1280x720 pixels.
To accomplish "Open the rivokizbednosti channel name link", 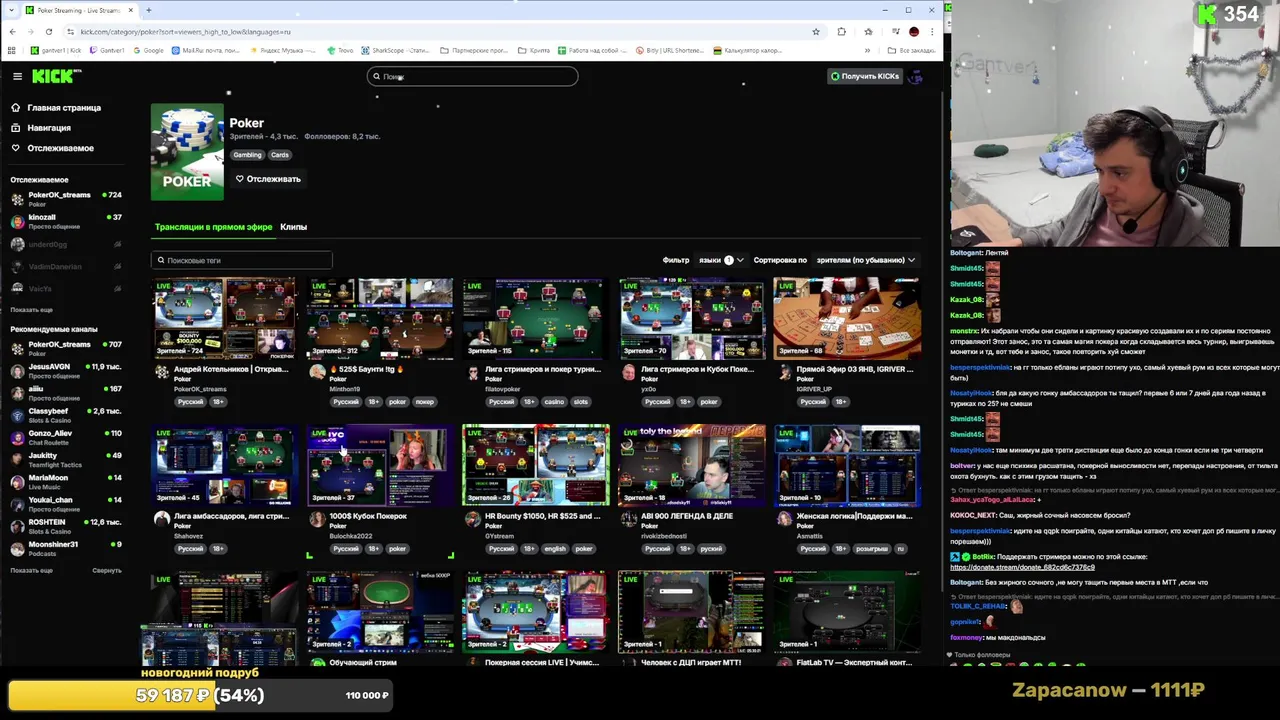I will [x=664, y=536].
